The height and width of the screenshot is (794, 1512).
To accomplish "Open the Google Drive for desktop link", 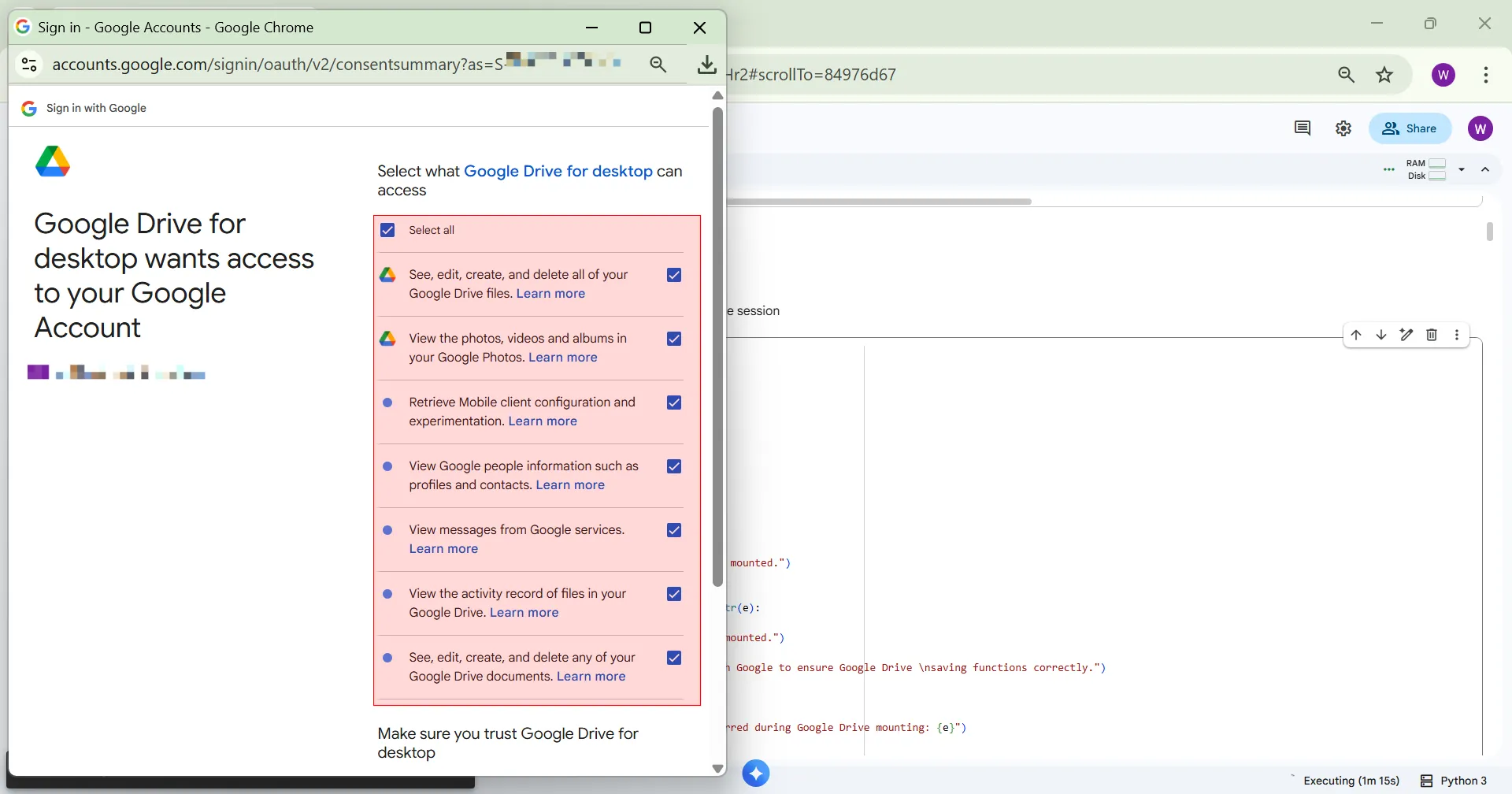I will click(558, 171).
